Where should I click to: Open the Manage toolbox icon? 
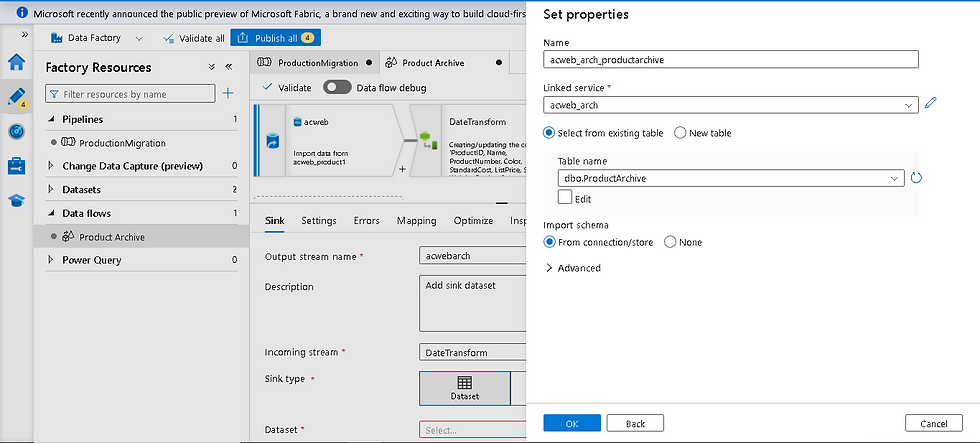16,166
